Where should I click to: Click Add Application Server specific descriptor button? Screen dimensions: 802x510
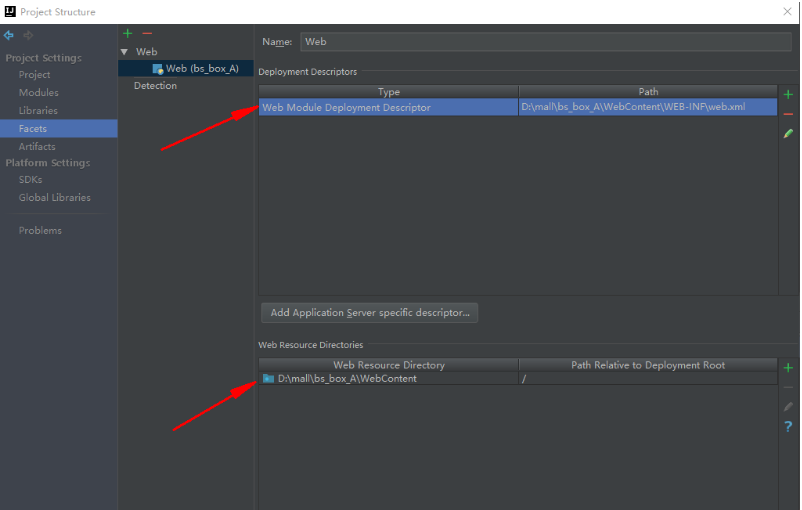370,313
